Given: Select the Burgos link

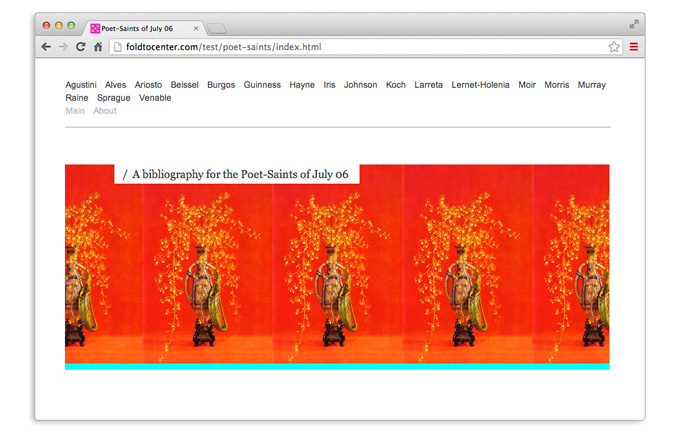Looking at the screenshot, I should tap(221, 85).
